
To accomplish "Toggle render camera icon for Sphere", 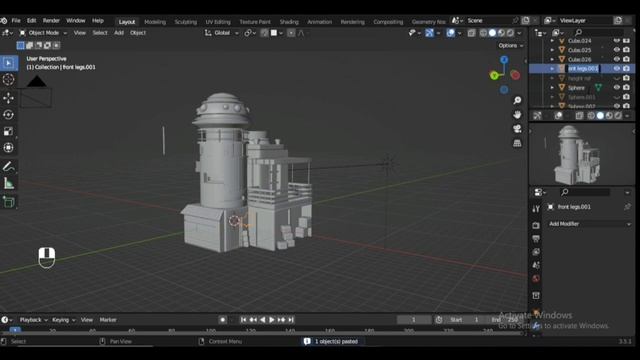I will coord(627,87).
